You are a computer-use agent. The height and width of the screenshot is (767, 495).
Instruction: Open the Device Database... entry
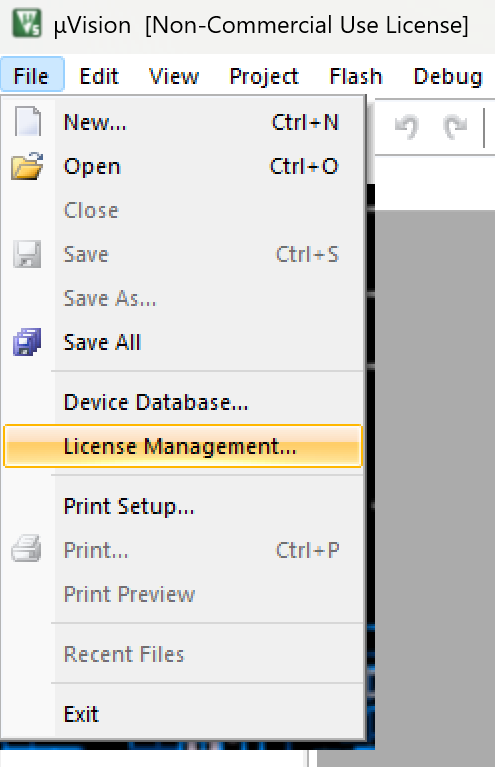tap(182, 402)
